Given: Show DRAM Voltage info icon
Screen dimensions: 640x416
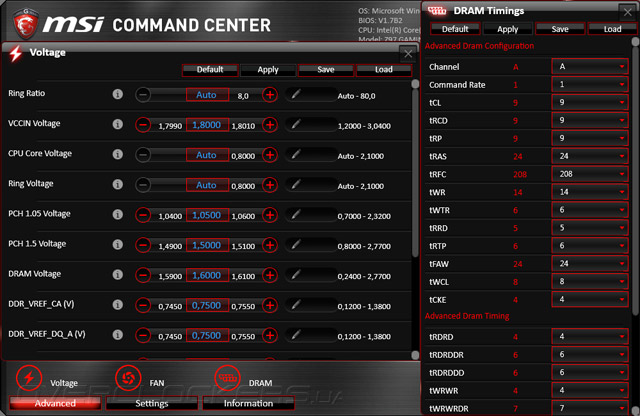Looking at the screenshot, I should (x=118, y=275).
